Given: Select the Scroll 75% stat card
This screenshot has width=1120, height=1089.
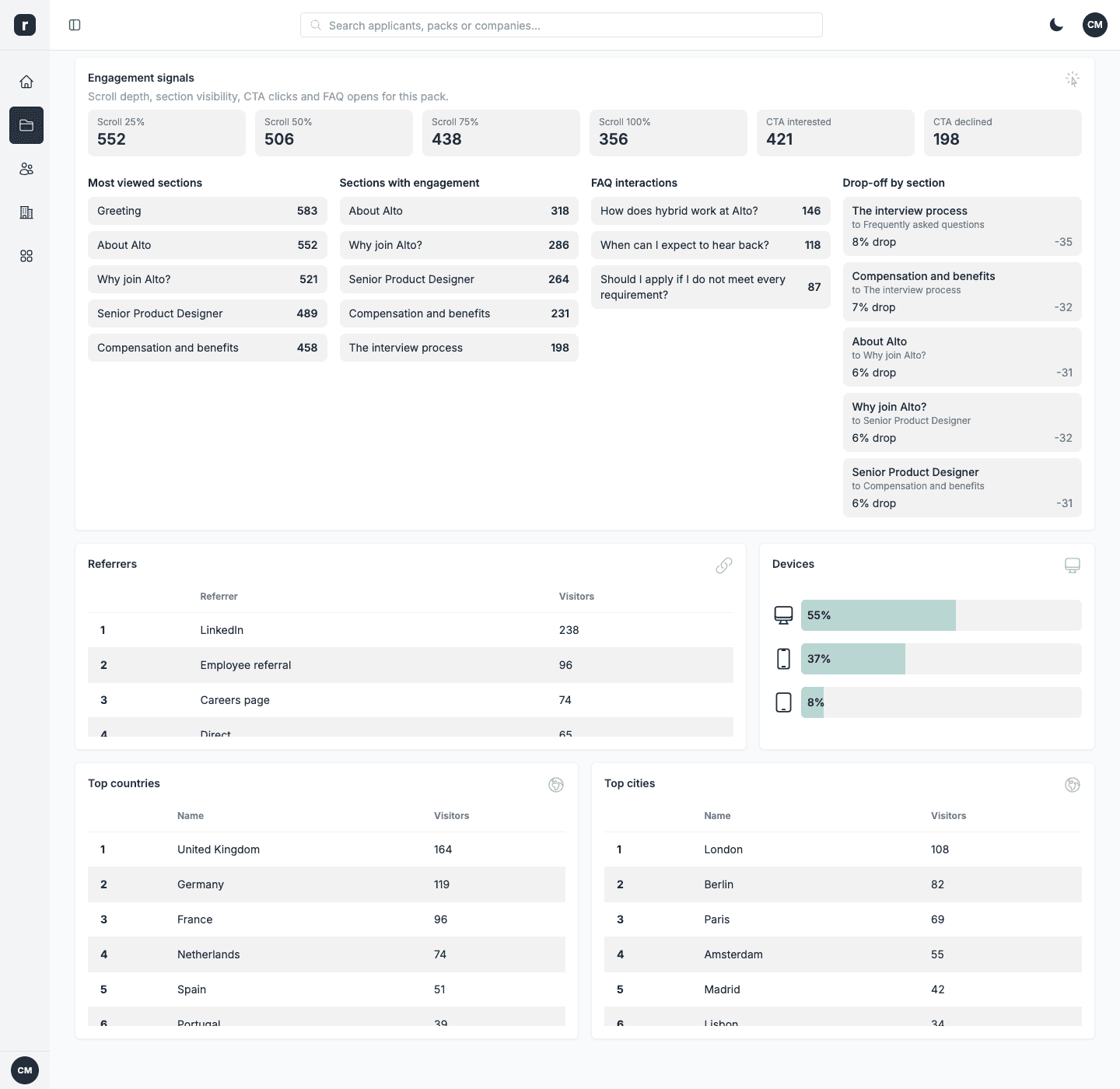Looking at the screenshot, I should (x=501, y=133).
